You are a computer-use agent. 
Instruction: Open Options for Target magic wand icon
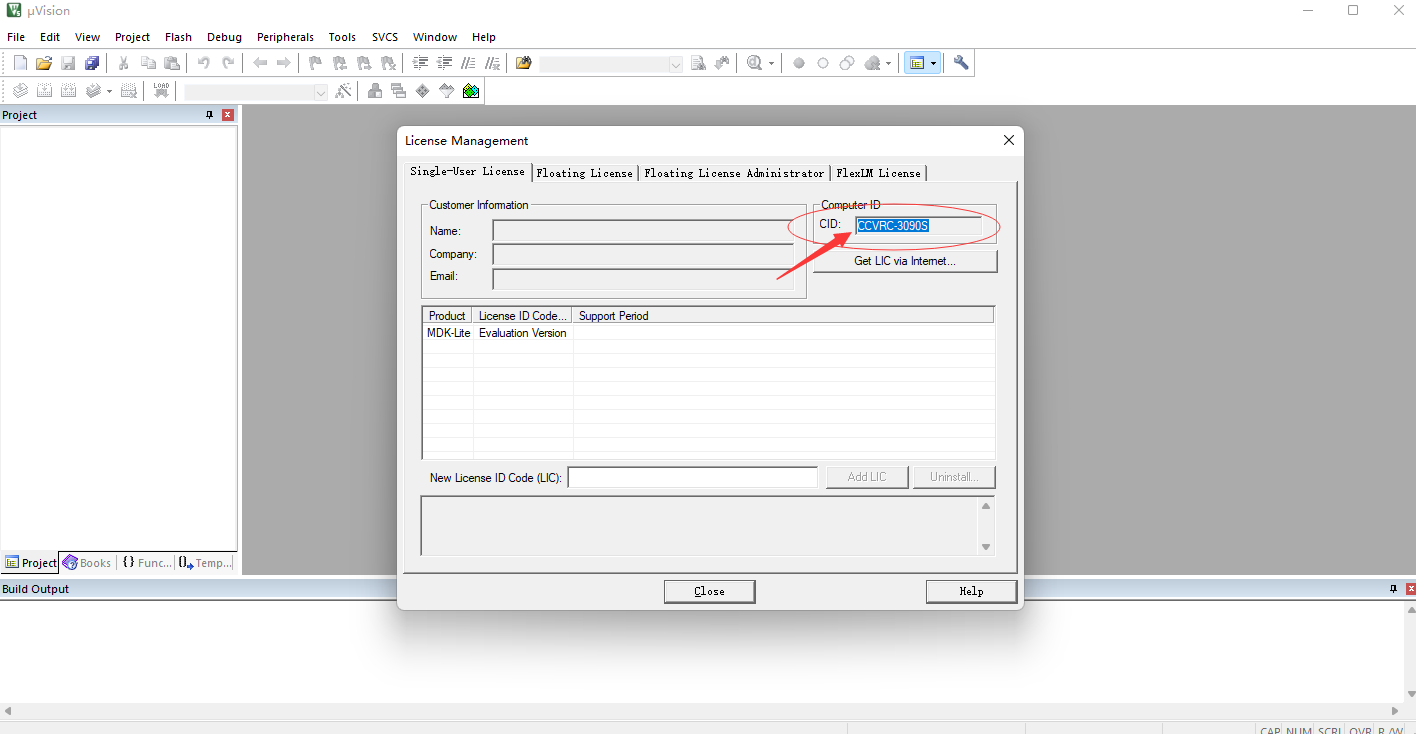point(343,91)
